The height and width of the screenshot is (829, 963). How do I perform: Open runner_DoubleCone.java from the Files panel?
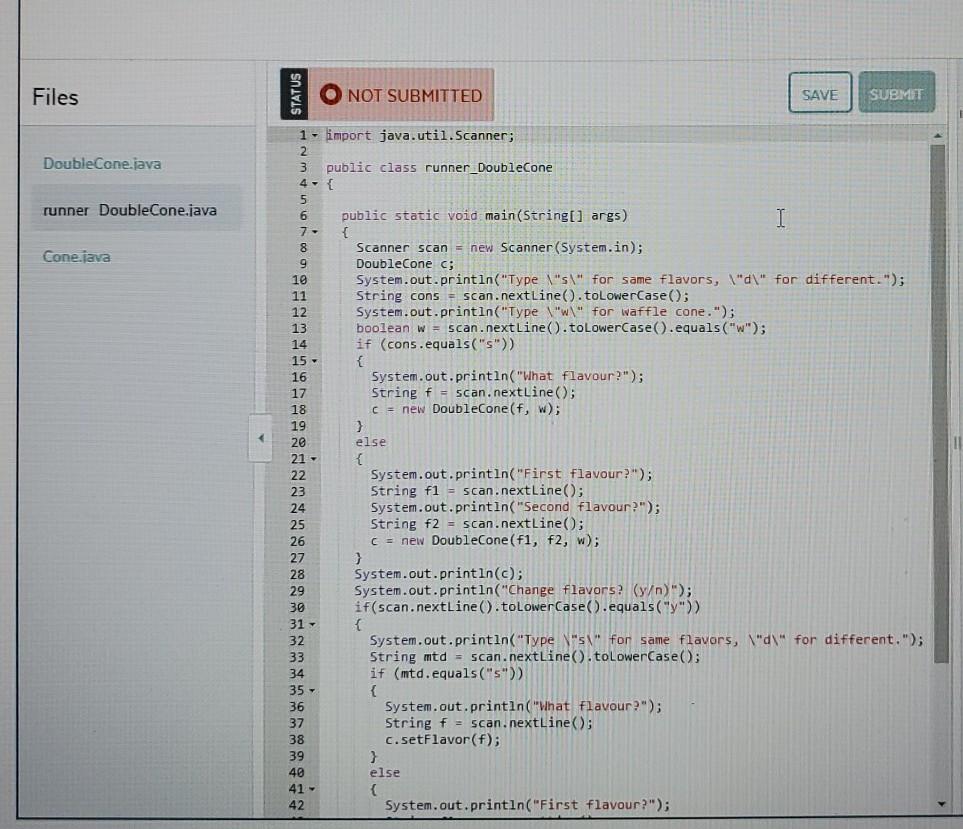(x=129, y=210)
